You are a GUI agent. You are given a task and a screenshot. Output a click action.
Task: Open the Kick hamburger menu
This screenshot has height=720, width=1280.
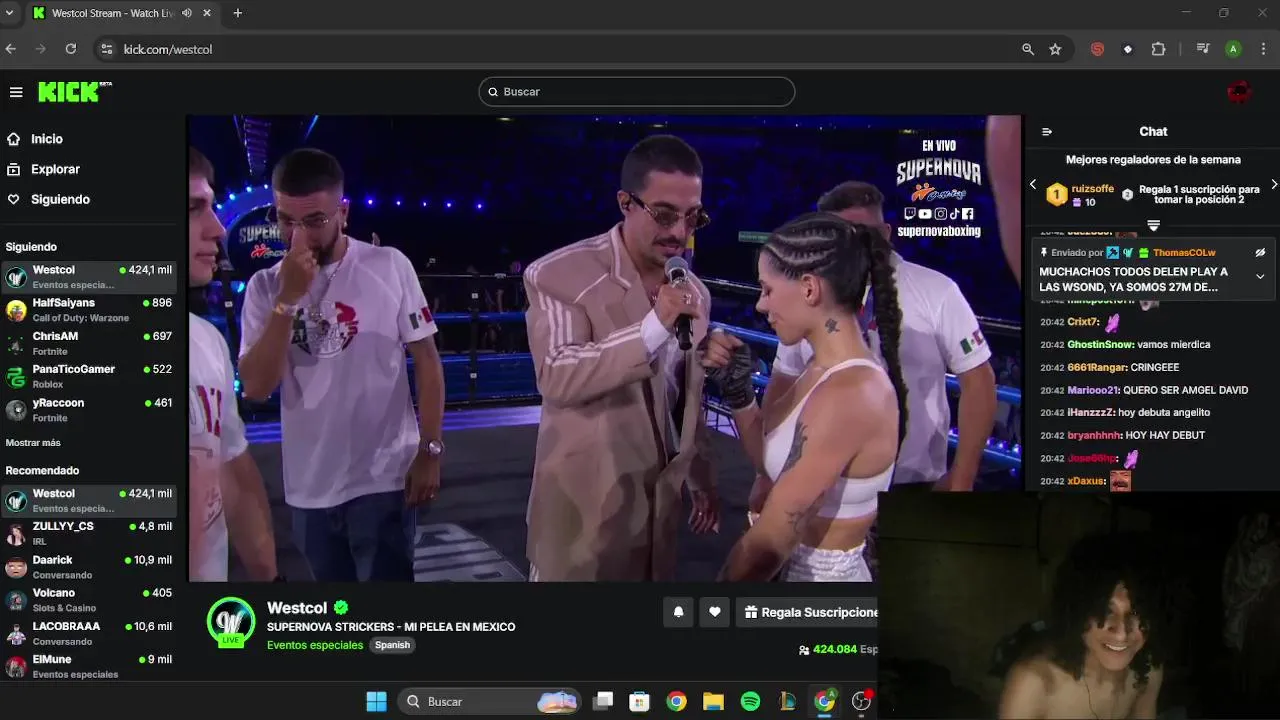pyautogui.click(x=16, y=92)
